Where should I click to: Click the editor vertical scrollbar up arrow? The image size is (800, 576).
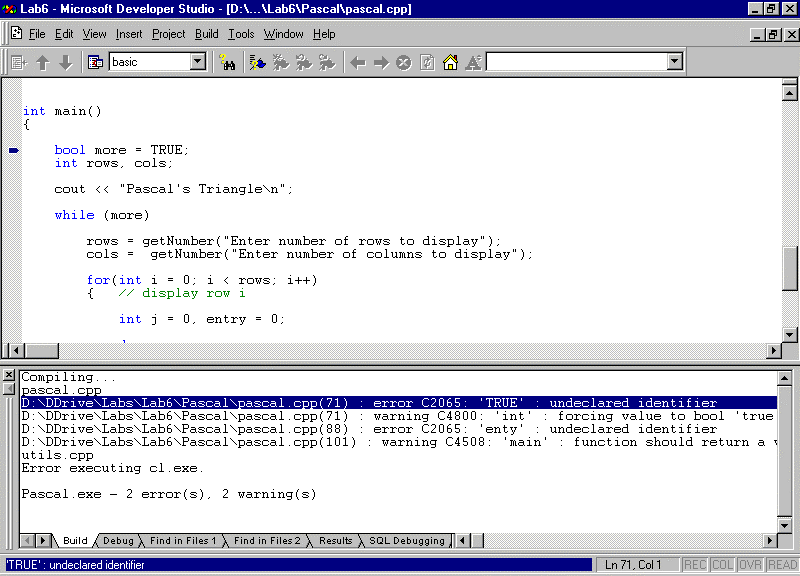(x=789, y=92)
